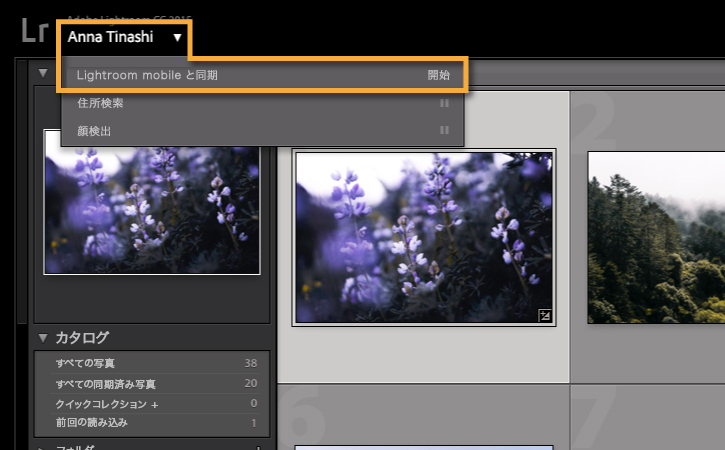The image size is (725, 450).
Task: Click the left panel collapse edge bar
Action: [21, 192]
